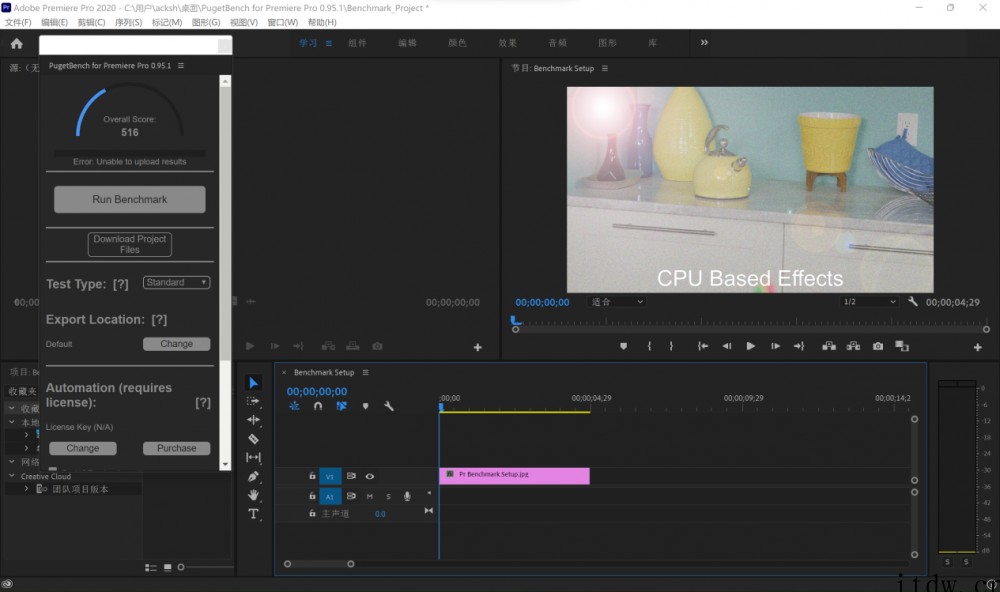
Task: Toggle A1 track targeting
Action: (330, 496)
